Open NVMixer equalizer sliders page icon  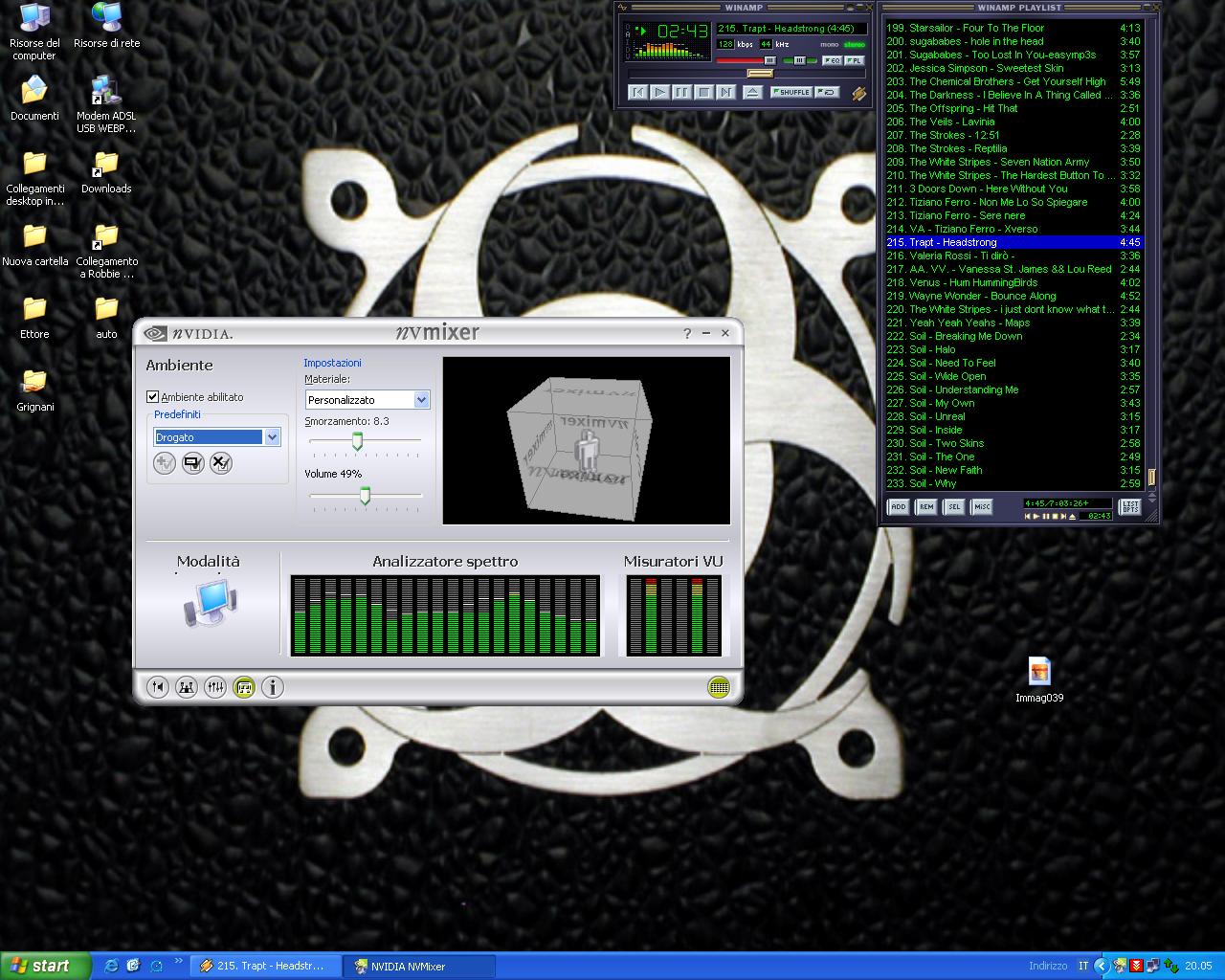pos(215,687)
